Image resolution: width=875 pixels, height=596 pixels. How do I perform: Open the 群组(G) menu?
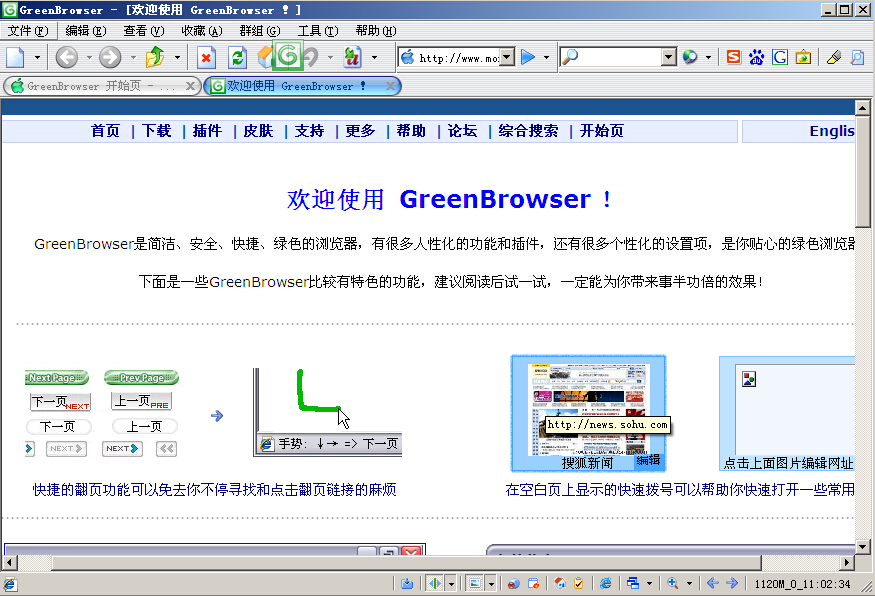pos(260,31)
